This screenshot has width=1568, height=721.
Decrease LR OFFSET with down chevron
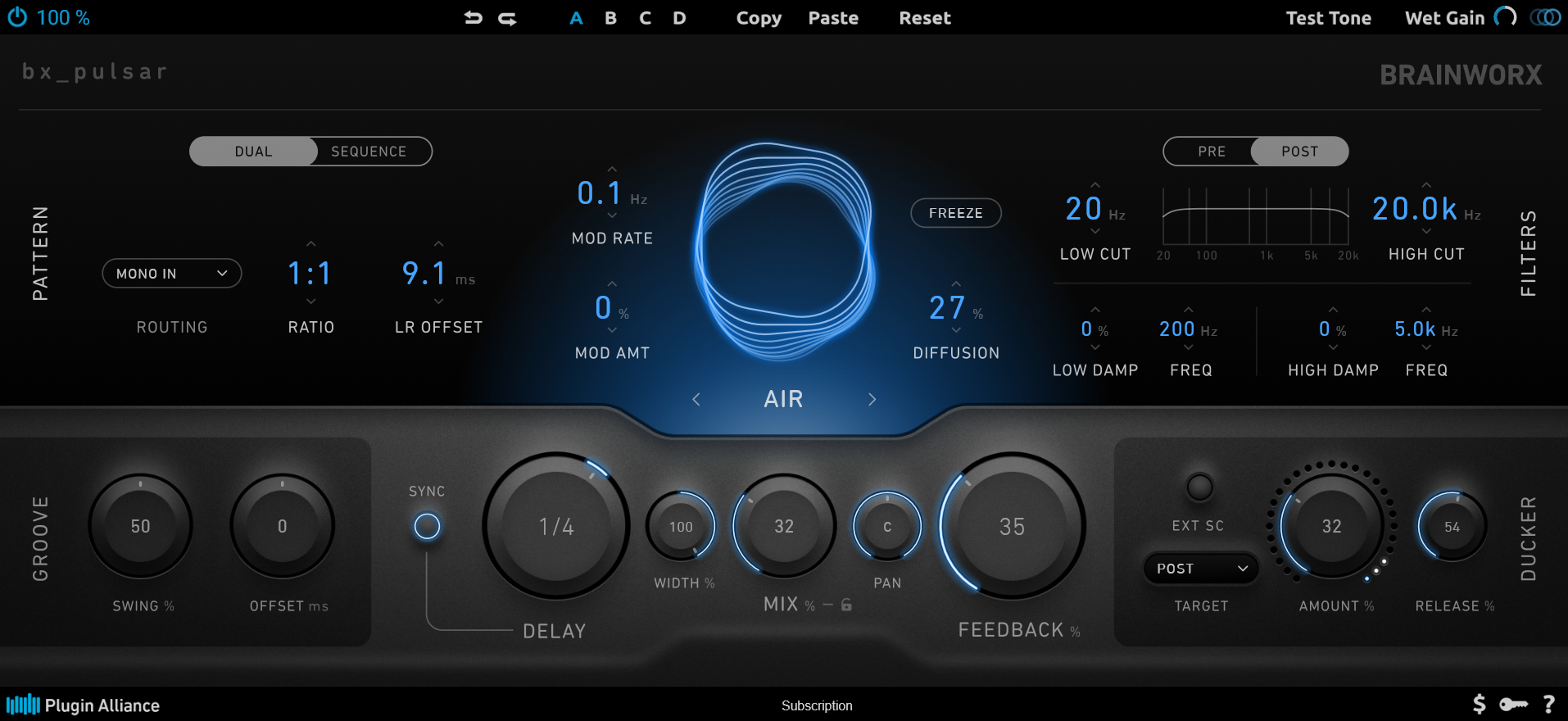[439, 302]
